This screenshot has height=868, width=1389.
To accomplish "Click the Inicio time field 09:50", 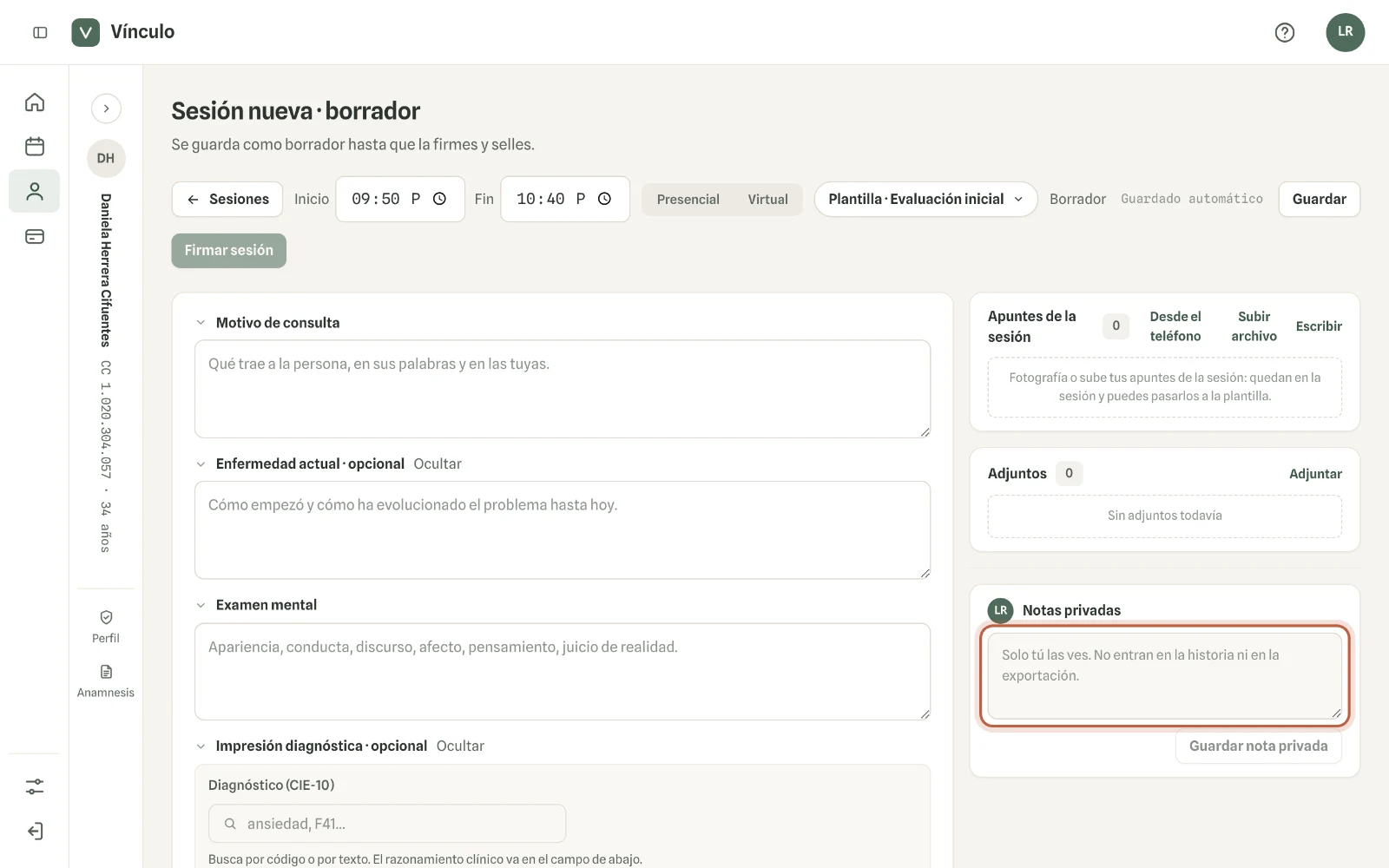I will [400, 199].
